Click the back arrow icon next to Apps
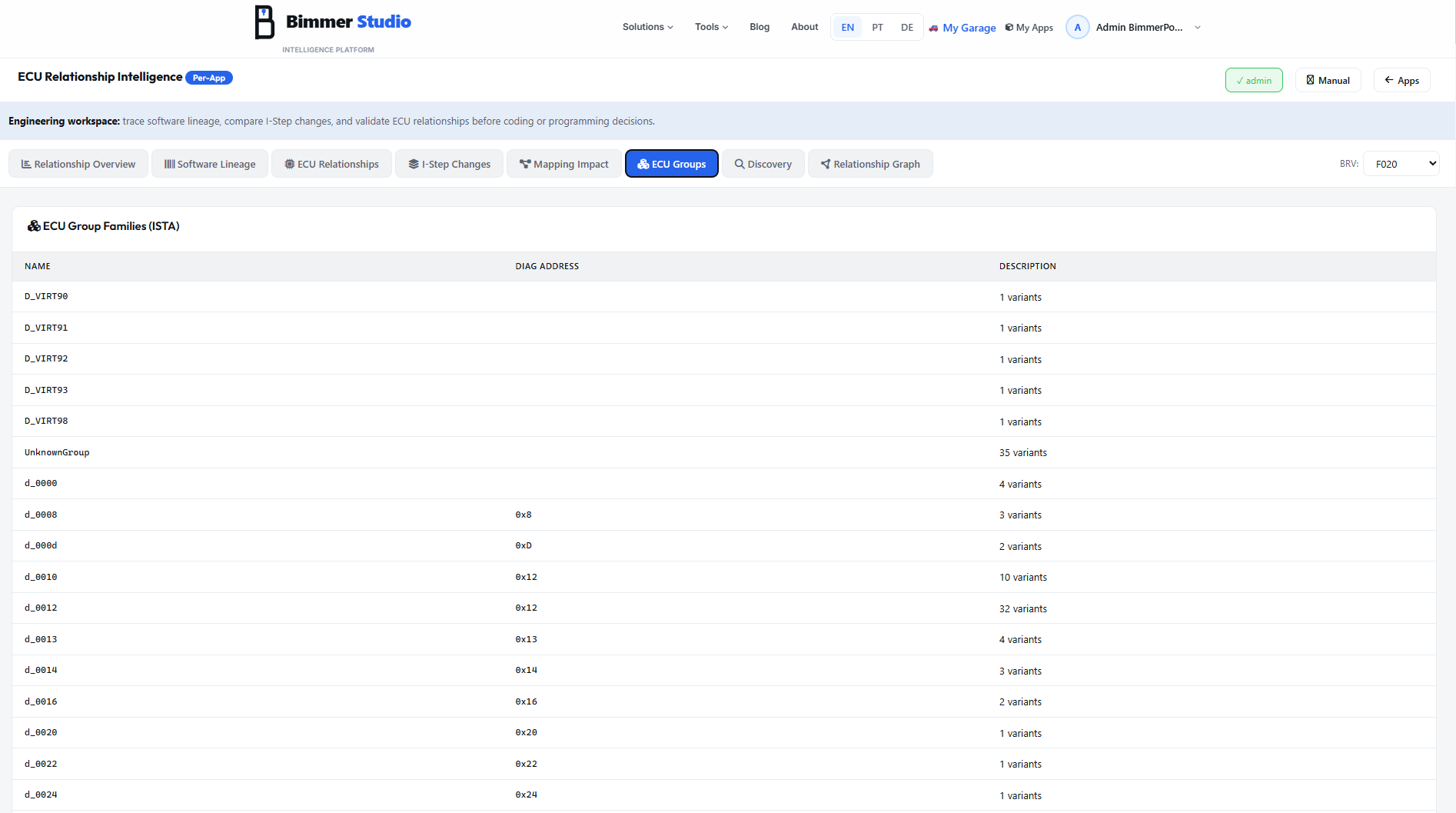Viewport: 1456px width, 813px height. tap(1389, 80)
